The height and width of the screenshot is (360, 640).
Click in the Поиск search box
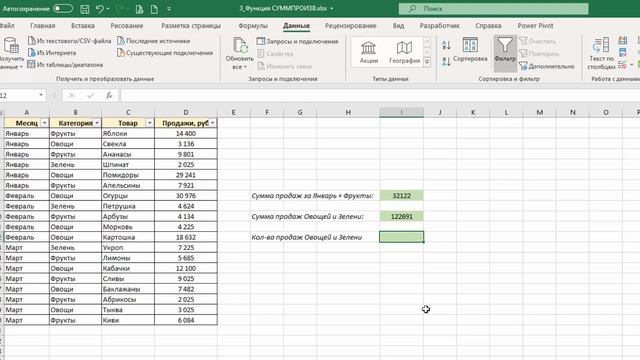click(x=493, y=9)
